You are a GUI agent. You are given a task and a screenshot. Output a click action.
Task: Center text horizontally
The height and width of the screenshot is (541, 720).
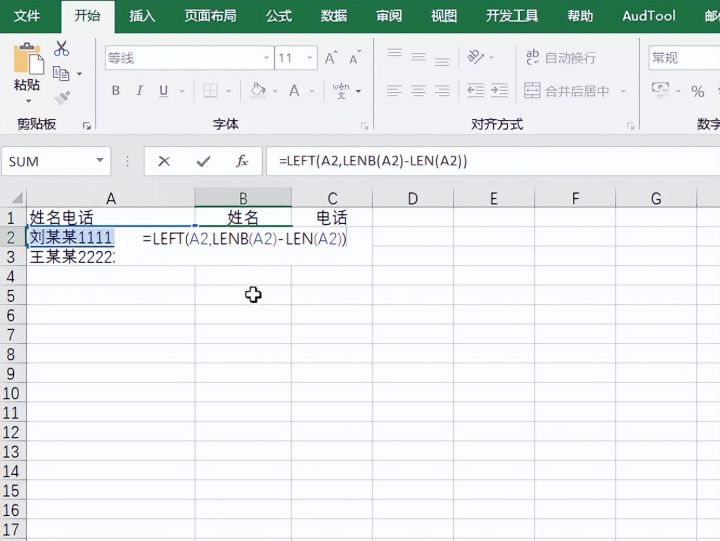click(x=418, y=90)
